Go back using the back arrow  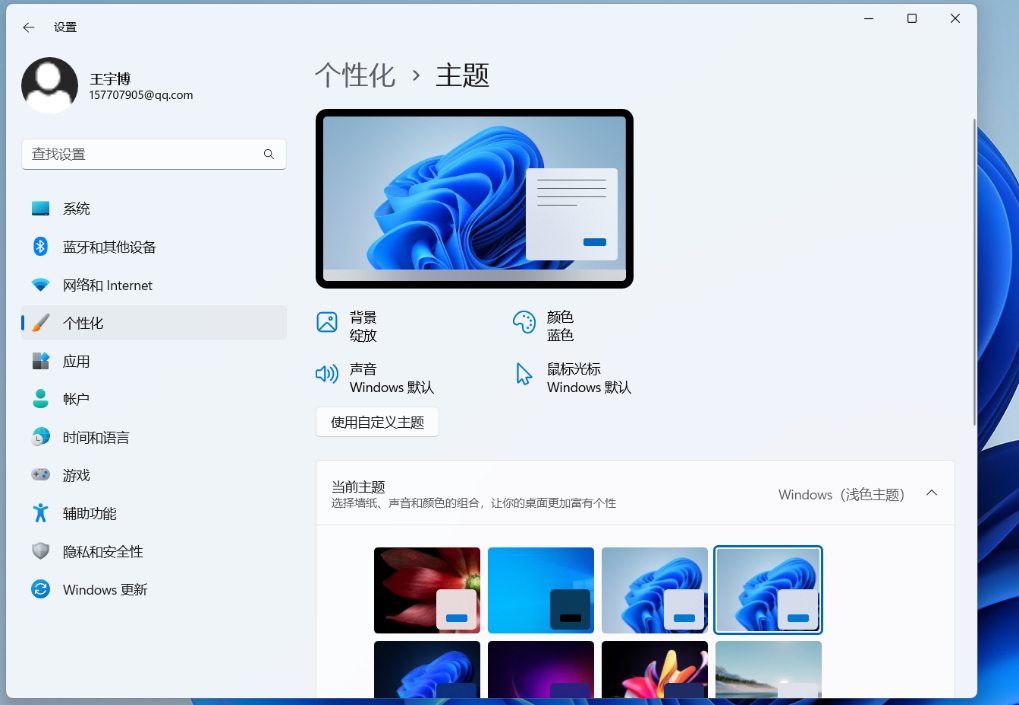pyautogui.click(x=28, y=27)
